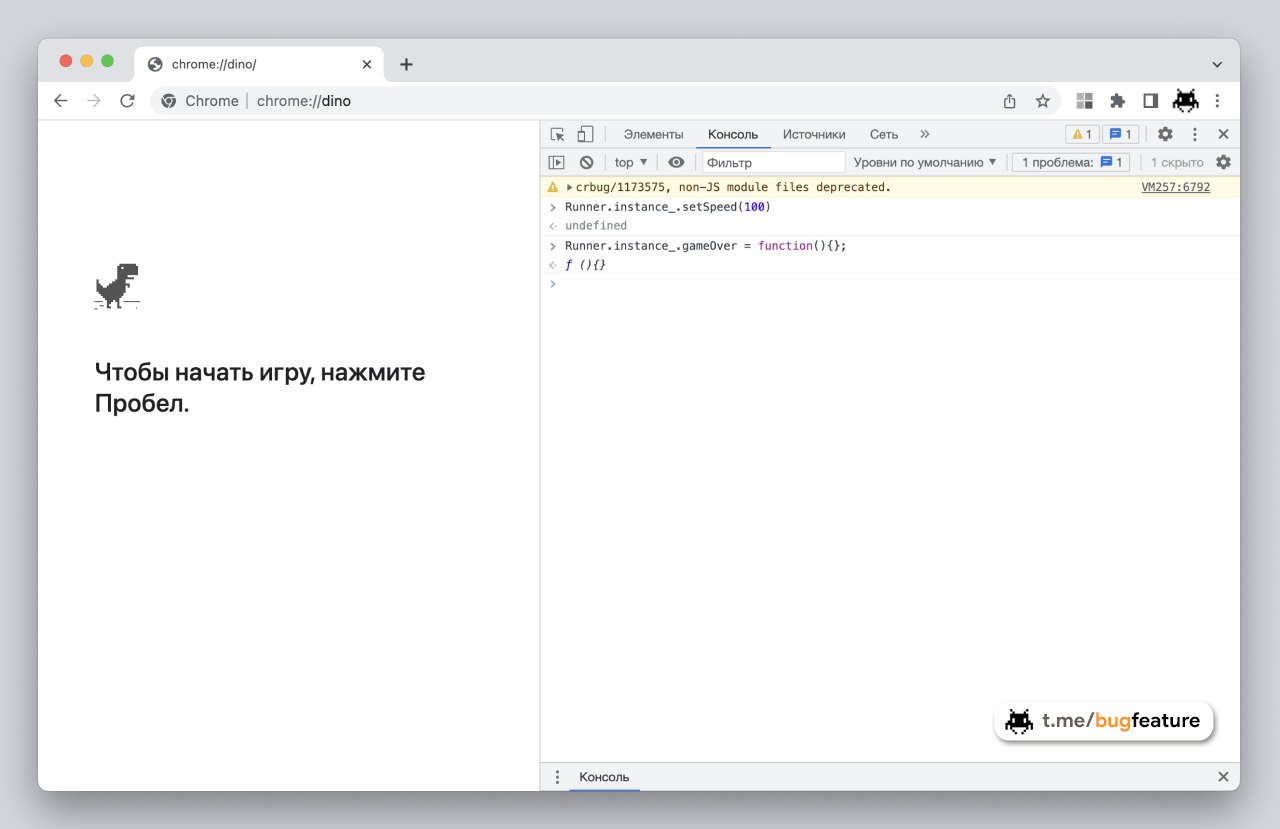1280x829 pixels.
Task: Select the Консоль drawer tab
Action: click(x=605, y=777)
